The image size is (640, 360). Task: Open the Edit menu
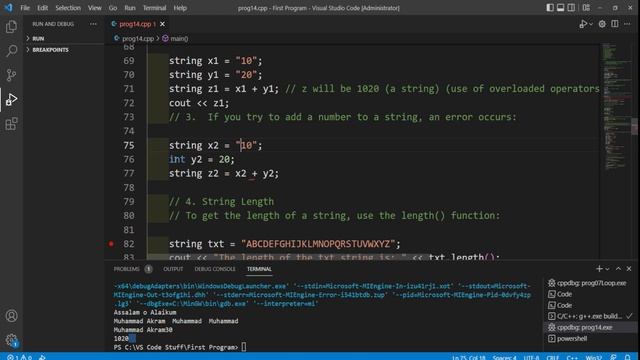pyautogui.click(x=42, y=8)
